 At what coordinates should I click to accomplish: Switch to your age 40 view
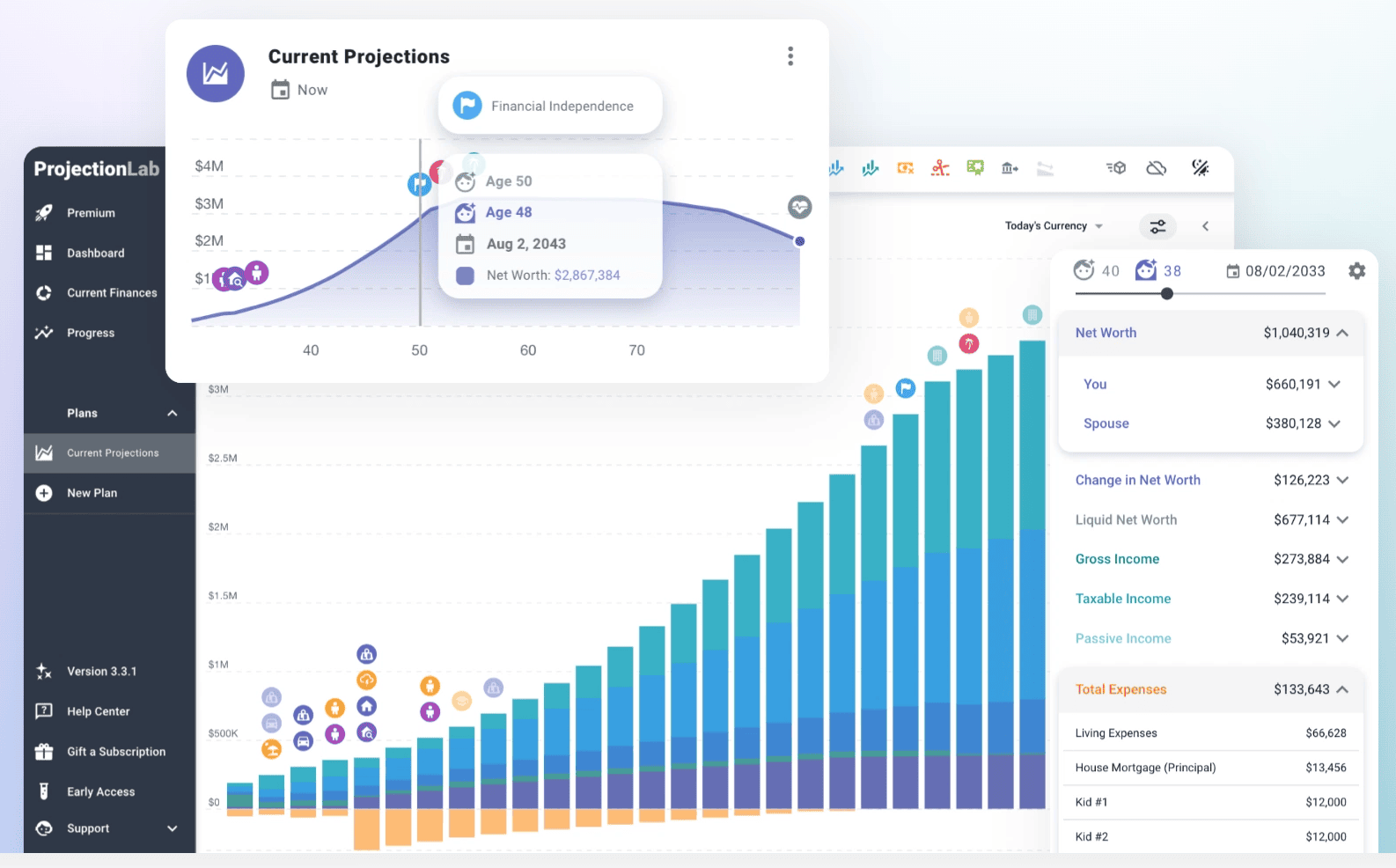coord(1096,271)
